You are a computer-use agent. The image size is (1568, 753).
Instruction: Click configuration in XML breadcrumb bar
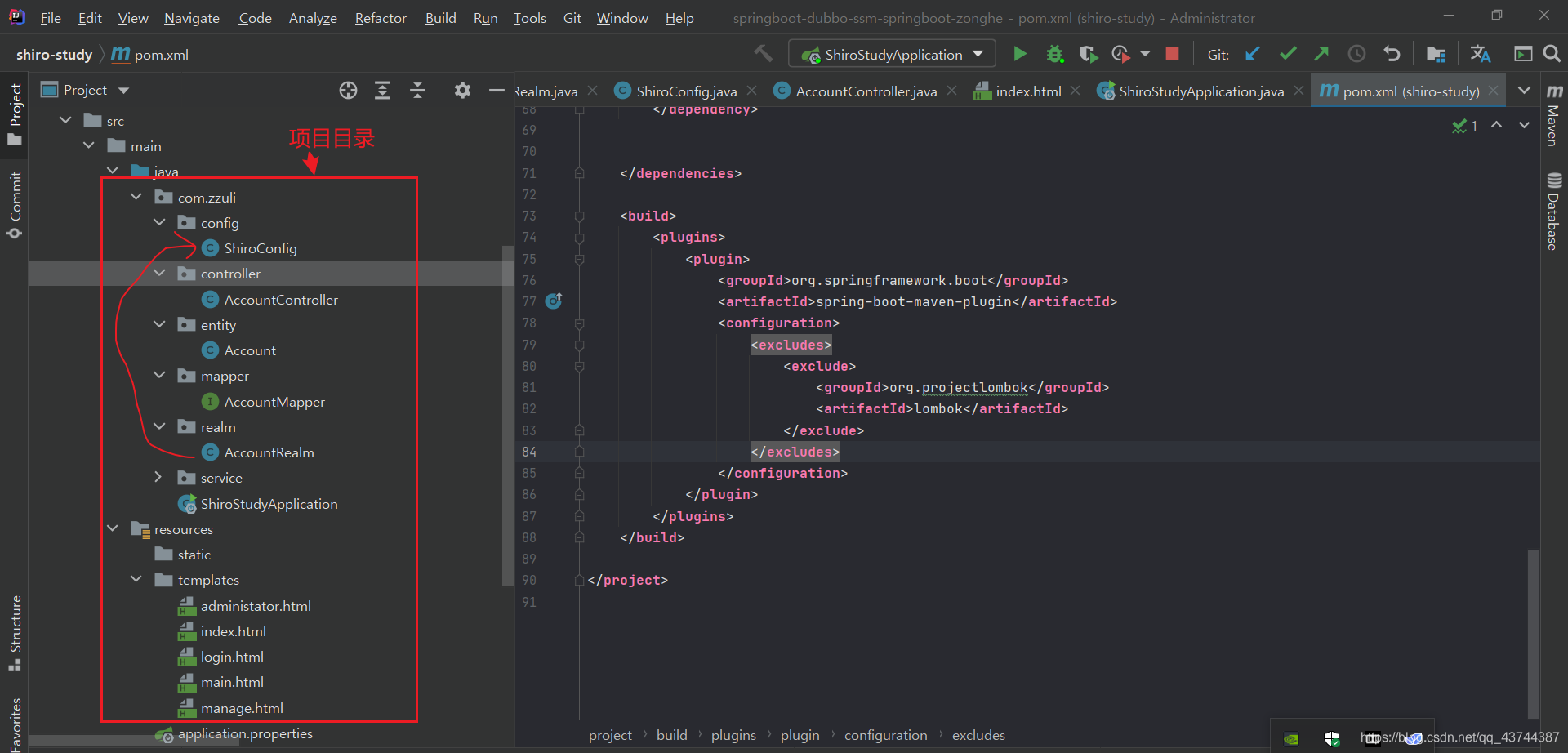tap(885, 736)
